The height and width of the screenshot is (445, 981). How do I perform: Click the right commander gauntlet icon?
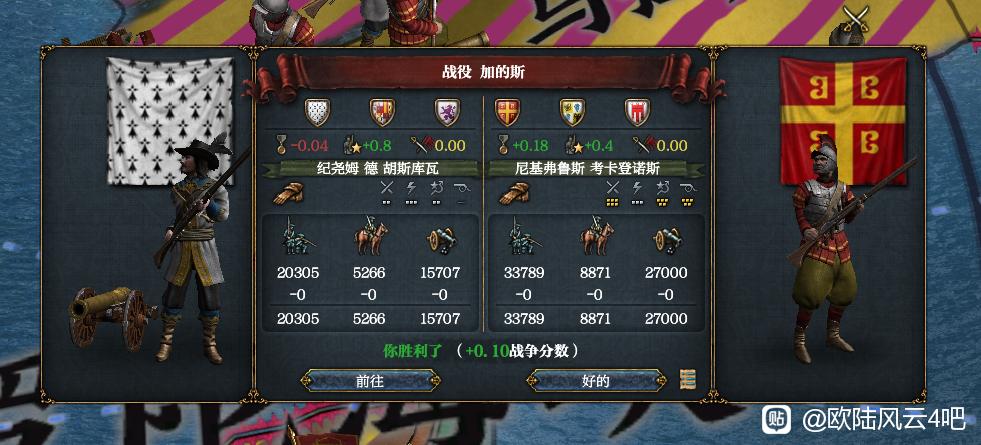coord(514,193)
